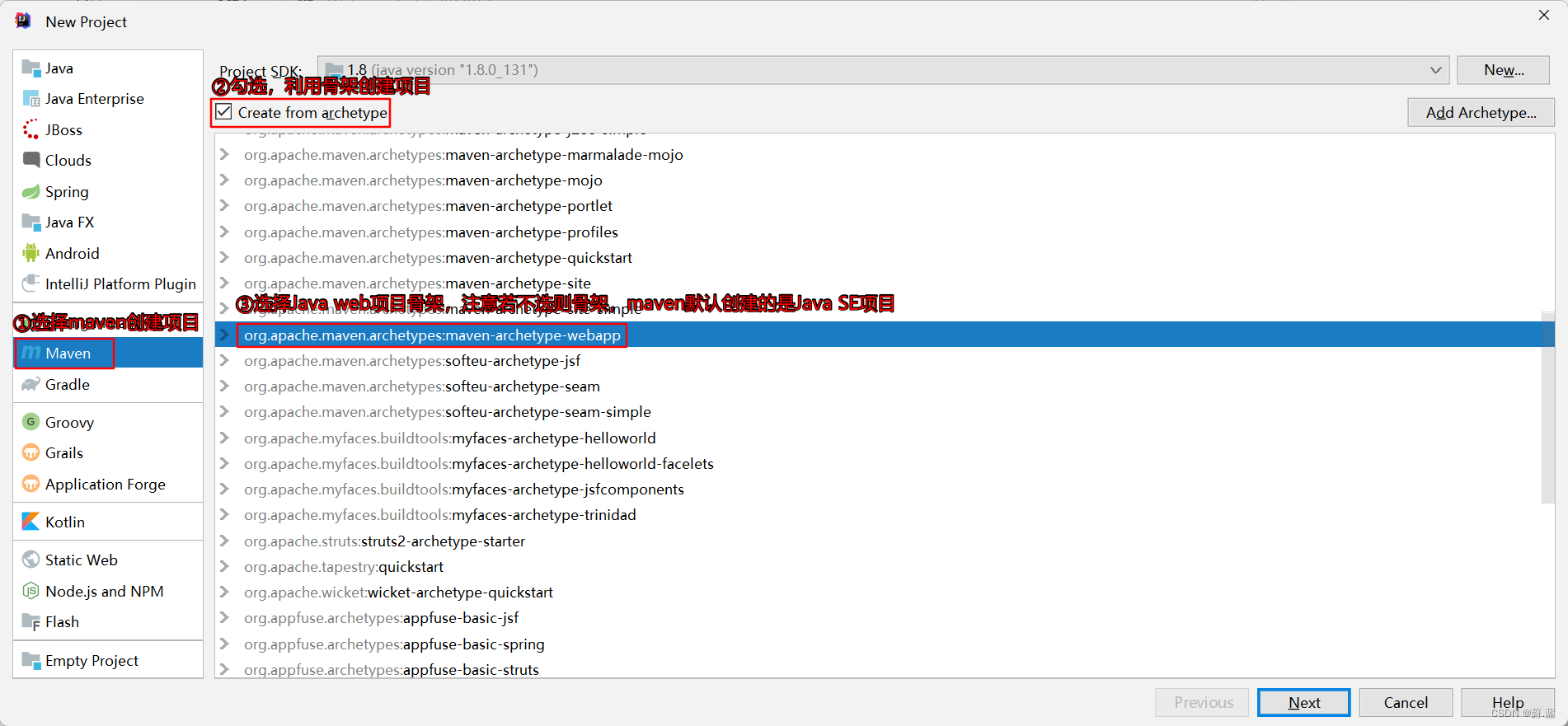Click the Grails icon
This screenshot has width=1568, height=726.
pos(31,452)
